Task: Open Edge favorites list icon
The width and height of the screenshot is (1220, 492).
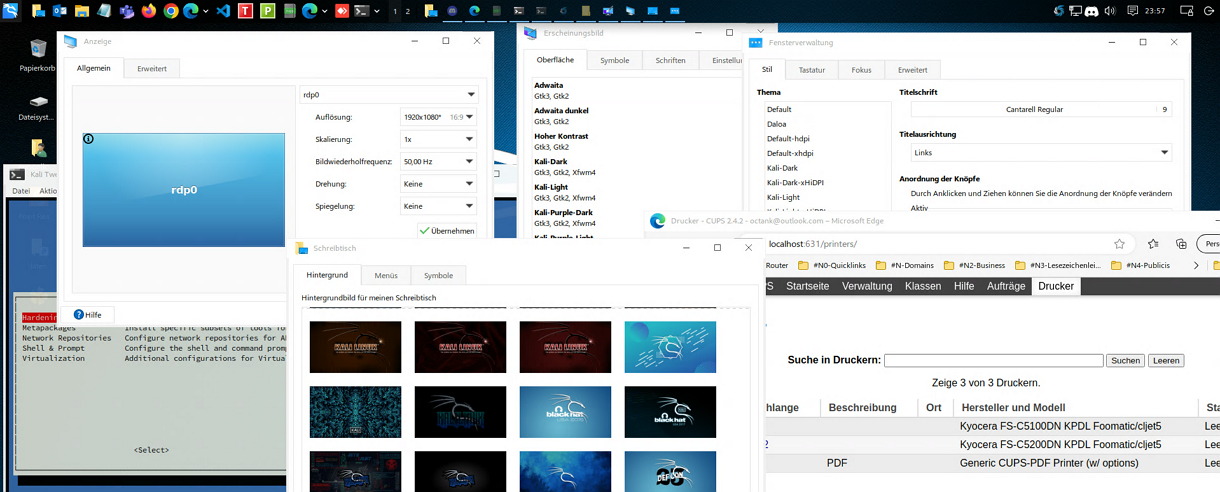Action: tap(1154, 243)
